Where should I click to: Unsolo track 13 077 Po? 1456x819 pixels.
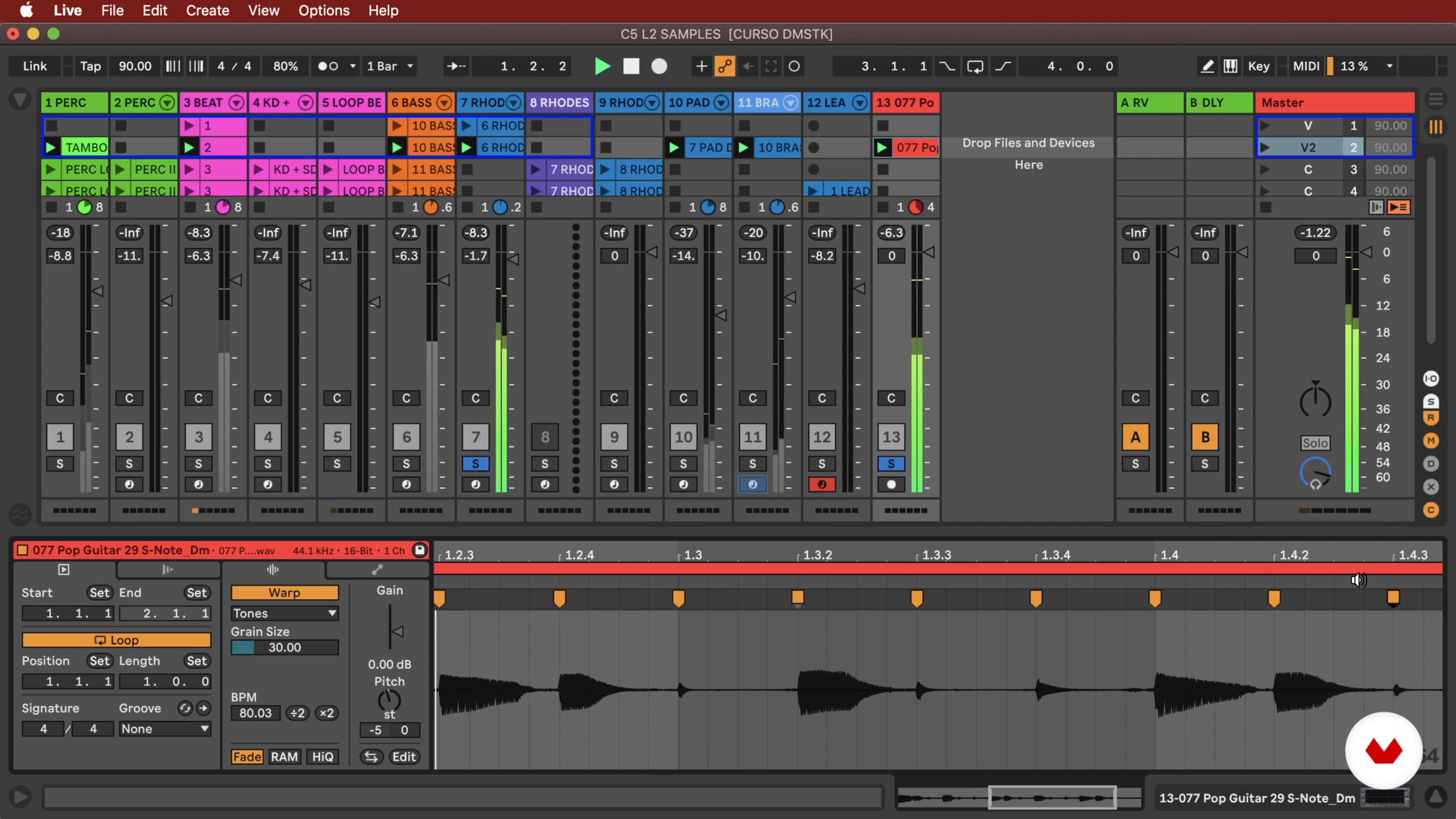tap(891, 463)
